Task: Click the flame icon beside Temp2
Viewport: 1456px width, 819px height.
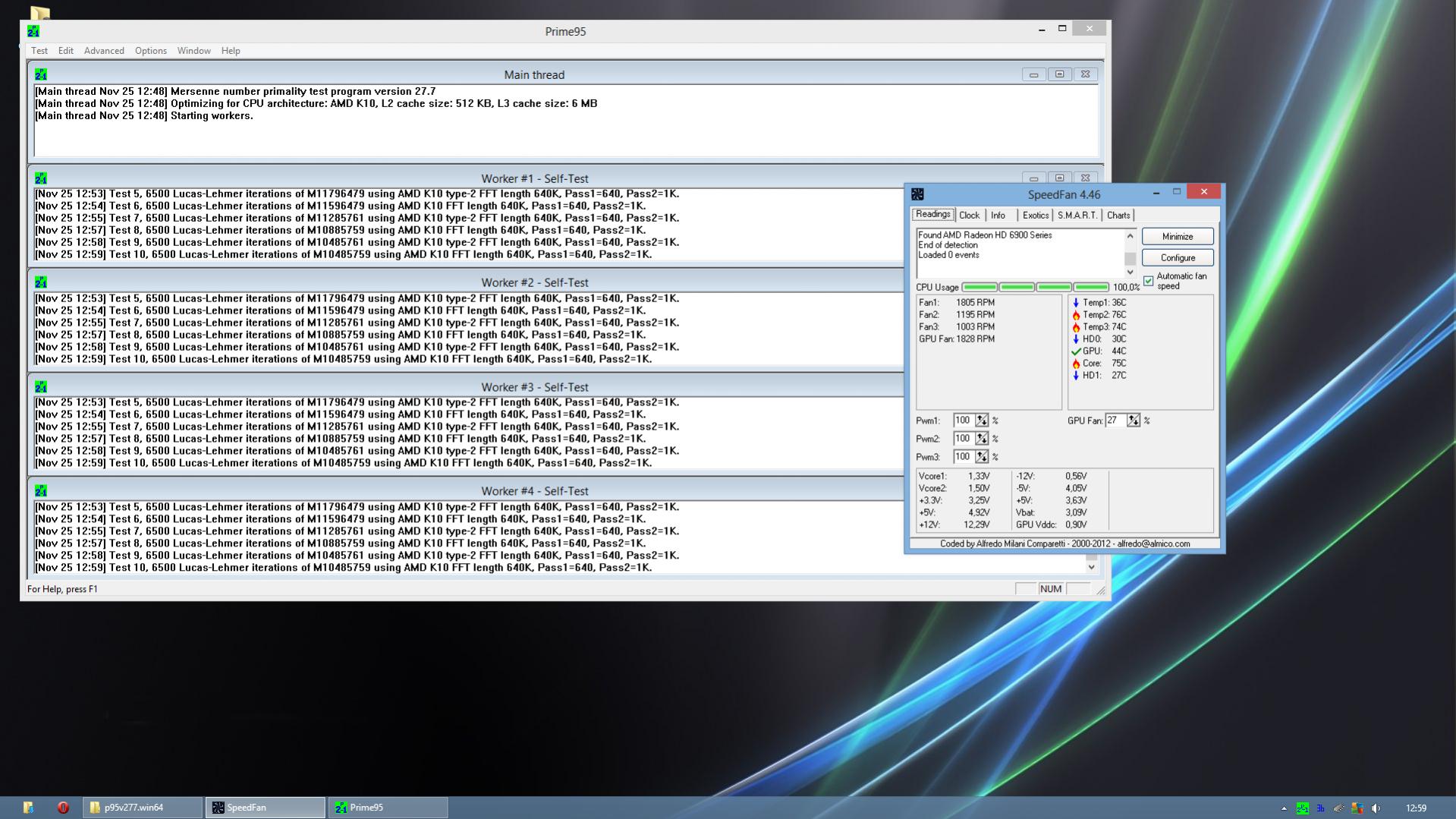Action: (x=1075, y=315)
